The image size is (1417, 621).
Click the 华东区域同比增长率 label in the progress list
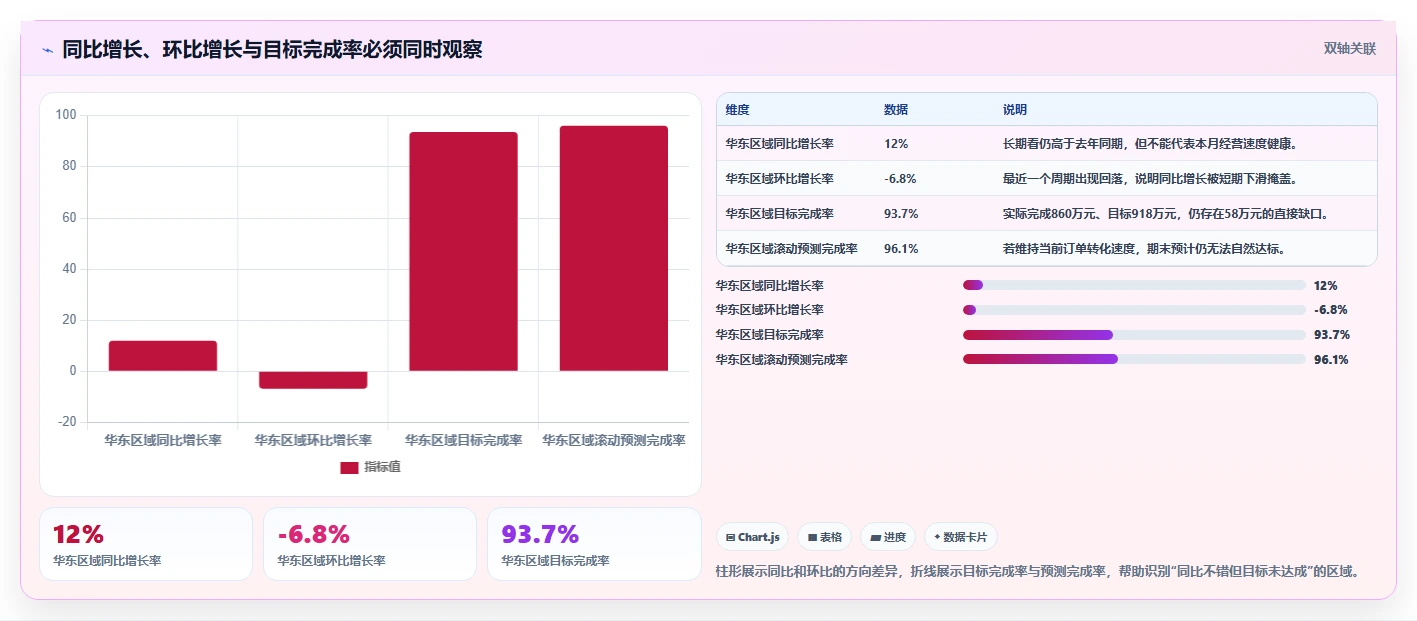[x=770, y=286]
